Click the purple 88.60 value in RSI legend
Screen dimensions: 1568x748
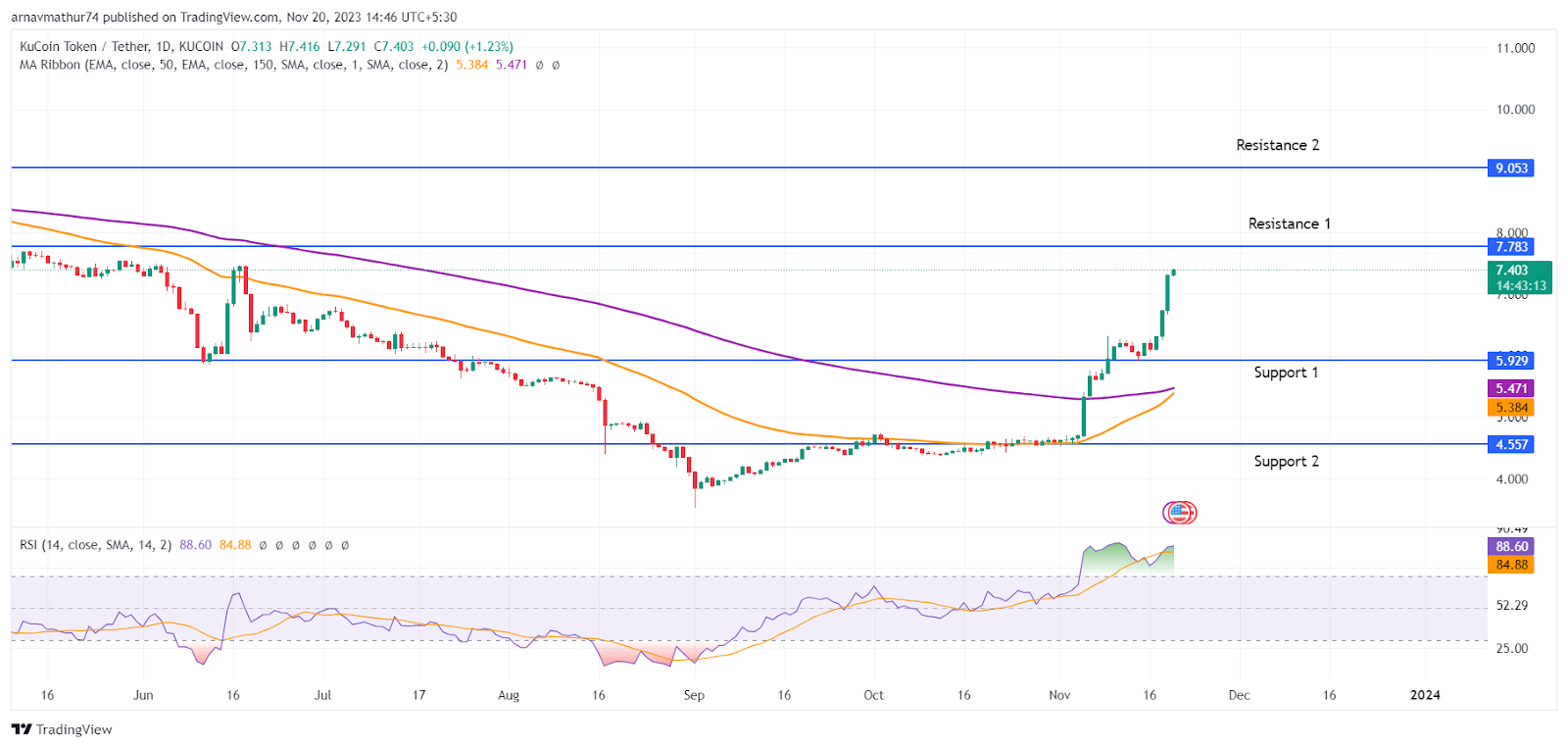click(196, 545)
